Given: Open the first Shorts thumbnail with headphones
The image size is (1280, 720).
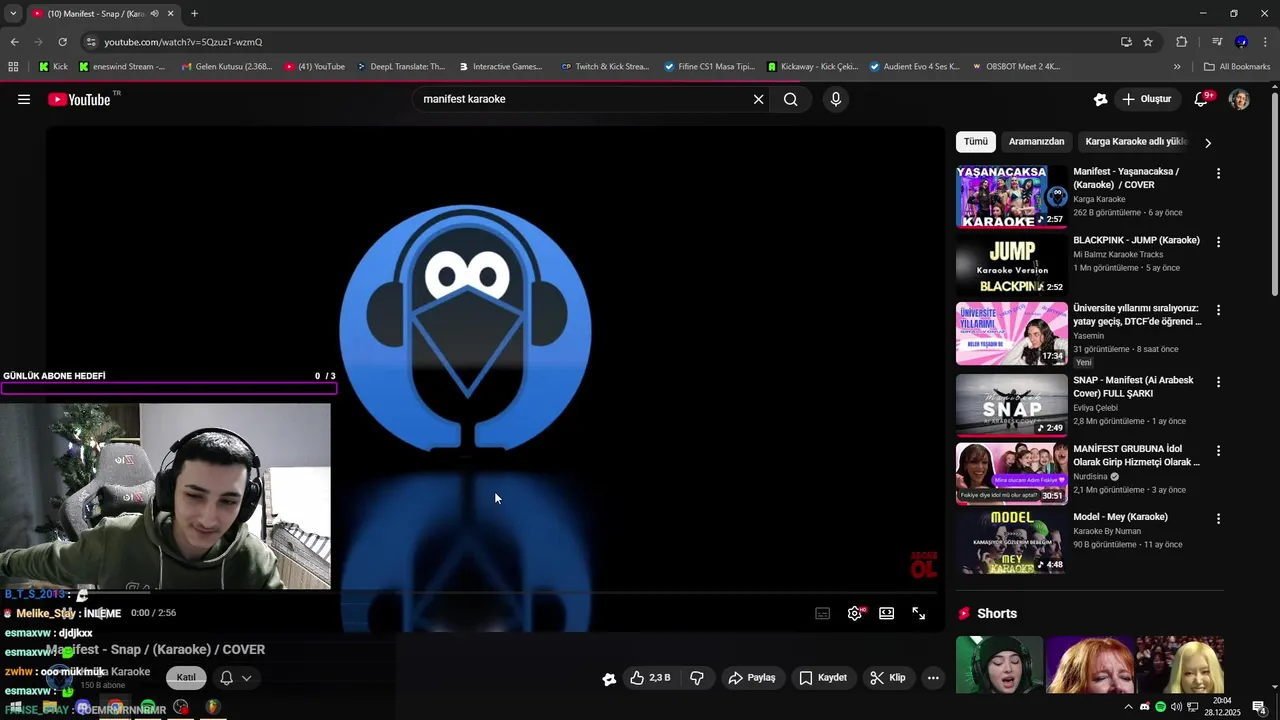Looking at the screenshot, I should point(999,665).
